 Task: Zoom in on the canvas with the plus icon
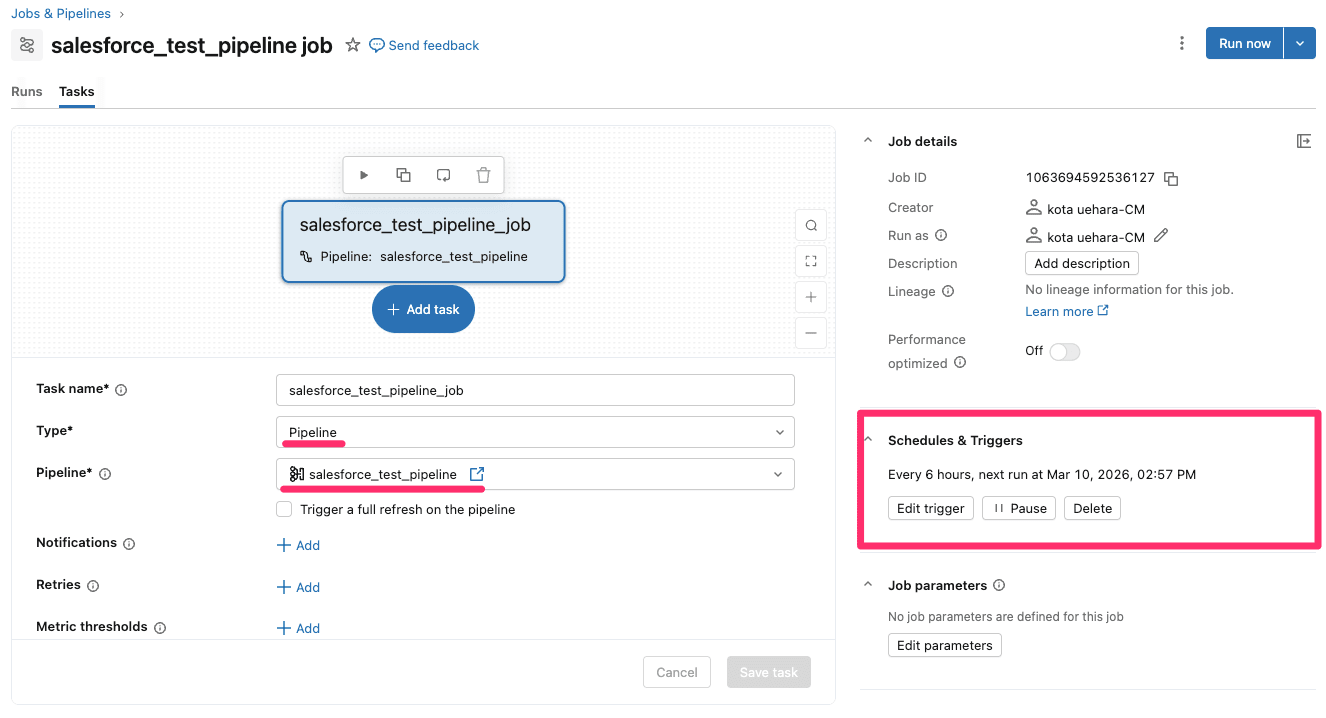[810, 297]
